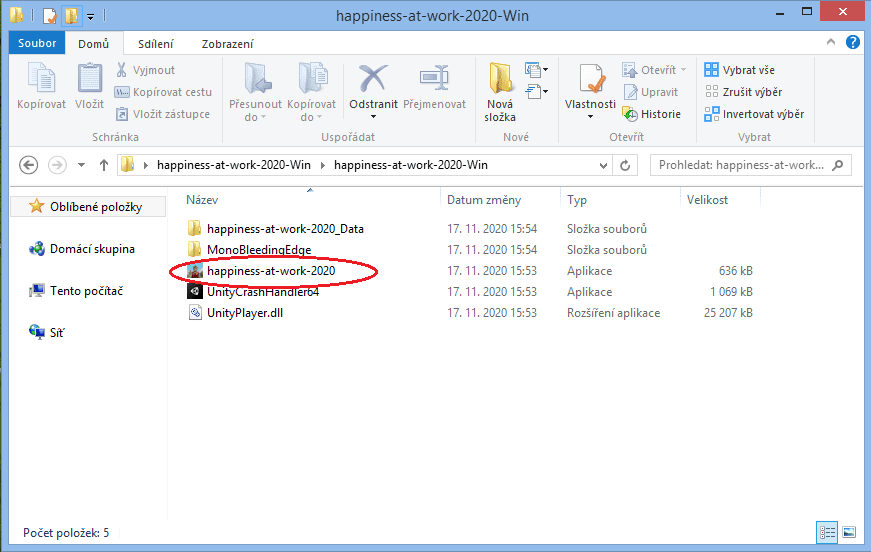
Task: Collapse the ribbon with chevron
Action: point(831,42)
